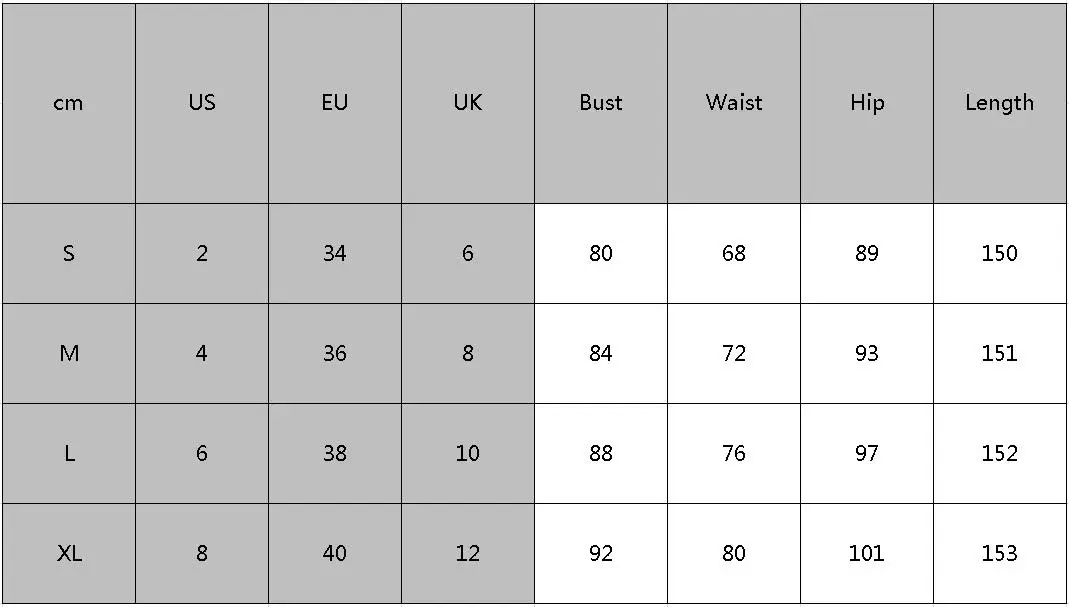Click the EU header cell

(x=335, y=103)
